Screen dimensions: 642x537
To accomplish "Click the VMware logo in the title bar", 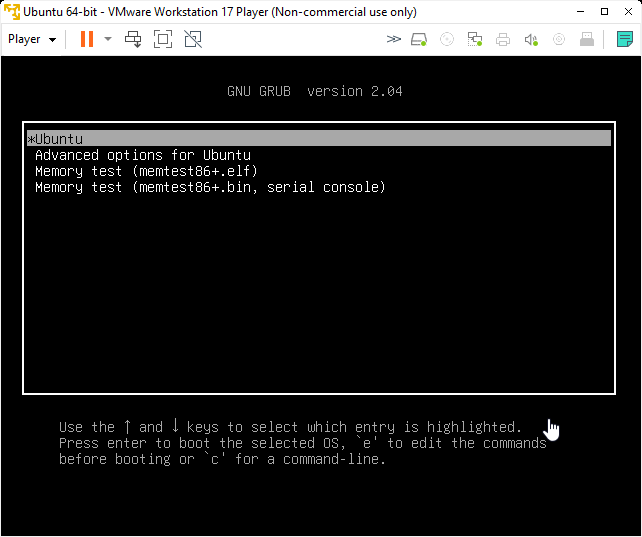I will pos(12,11).
